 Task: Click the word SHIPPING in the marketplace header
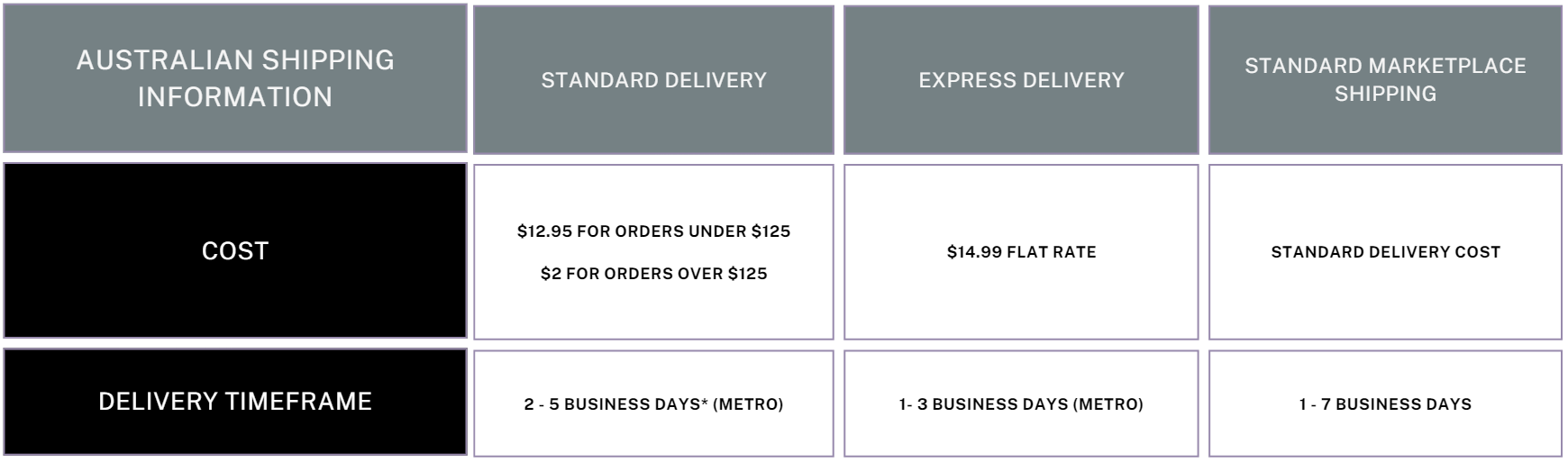point(1385,94)
